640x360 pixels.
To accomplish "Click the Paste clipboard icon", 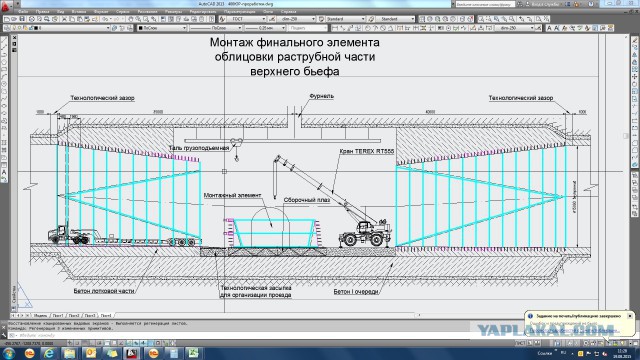I will coord(80,19).
